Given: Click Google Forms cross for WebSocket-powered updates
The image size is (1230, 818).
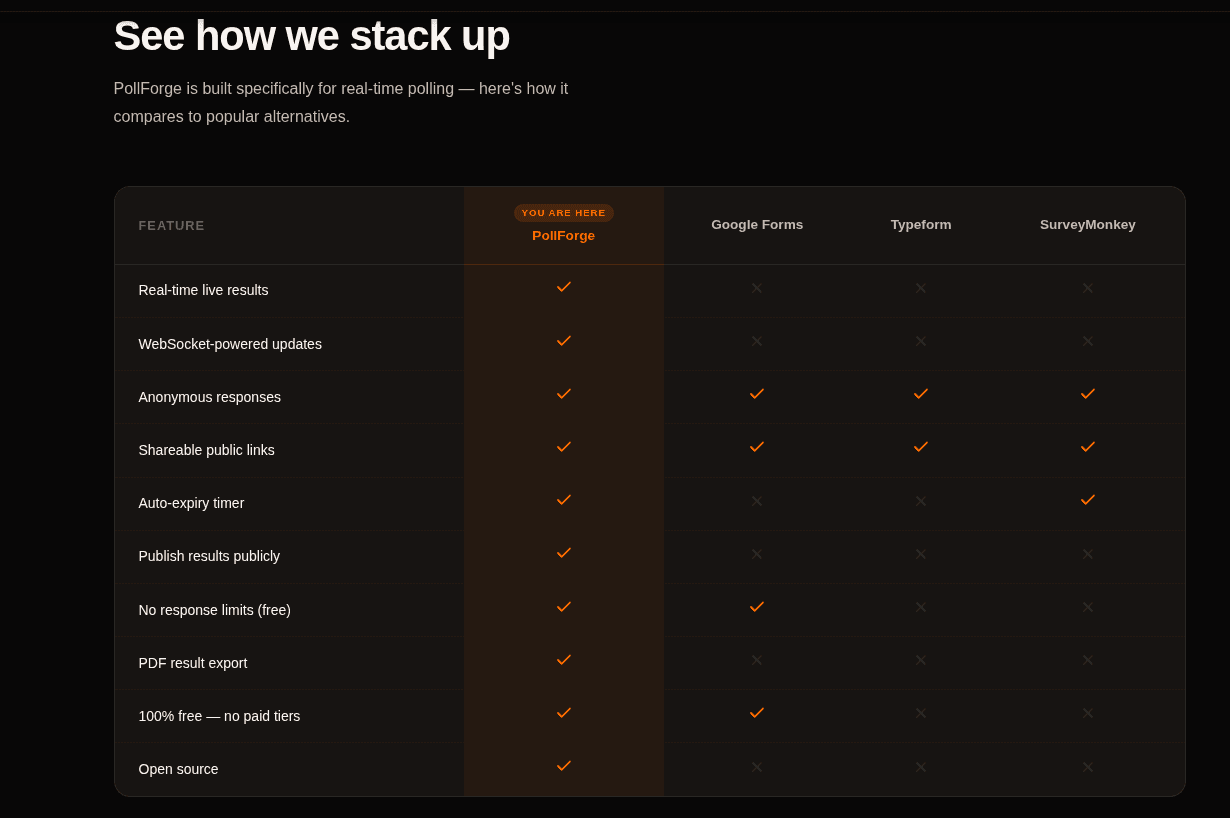Looking at the screenshot, I should coord(757,341).
